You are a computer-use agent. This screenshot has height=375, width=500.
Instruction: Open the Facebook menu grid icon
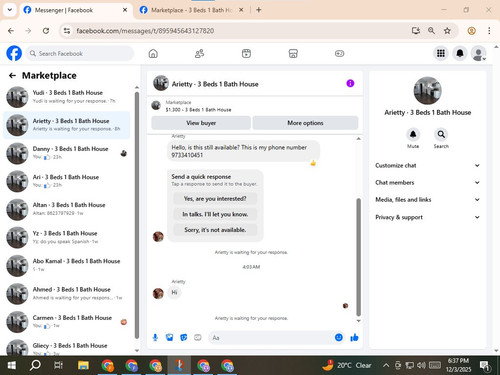tap(441, 53)
